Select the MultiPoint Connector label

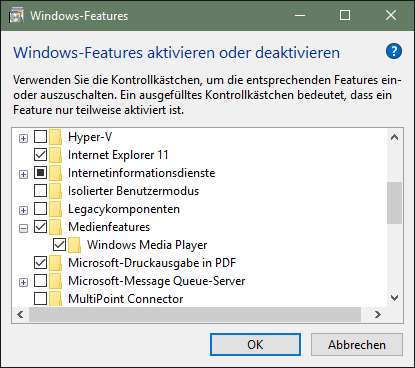tap(126, 299)
